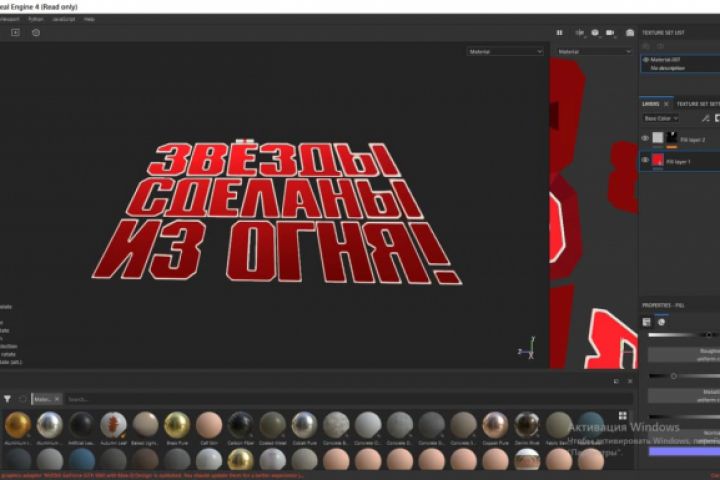Pick the Brass Pure material sphere
The image size is (720, 480).
pyautogui.click(x=177, y=425)
